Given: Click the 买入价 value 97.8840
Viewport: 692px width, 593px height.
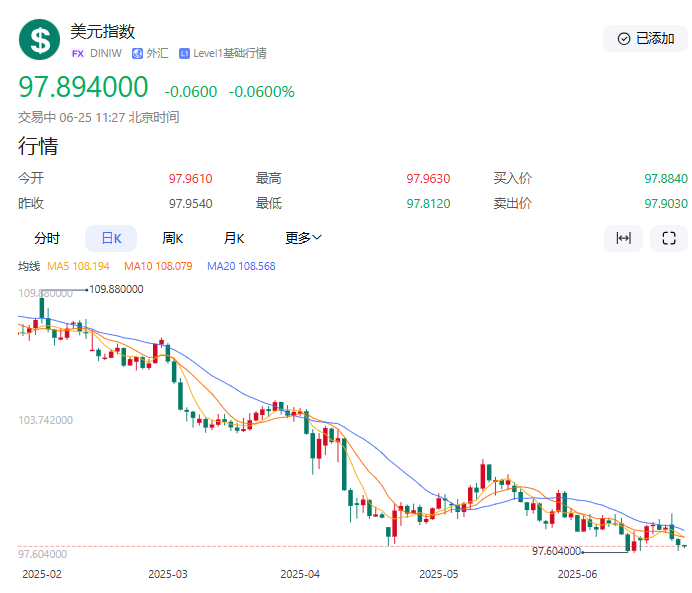Looking at the screenshot, I should (x=666, y=179).
